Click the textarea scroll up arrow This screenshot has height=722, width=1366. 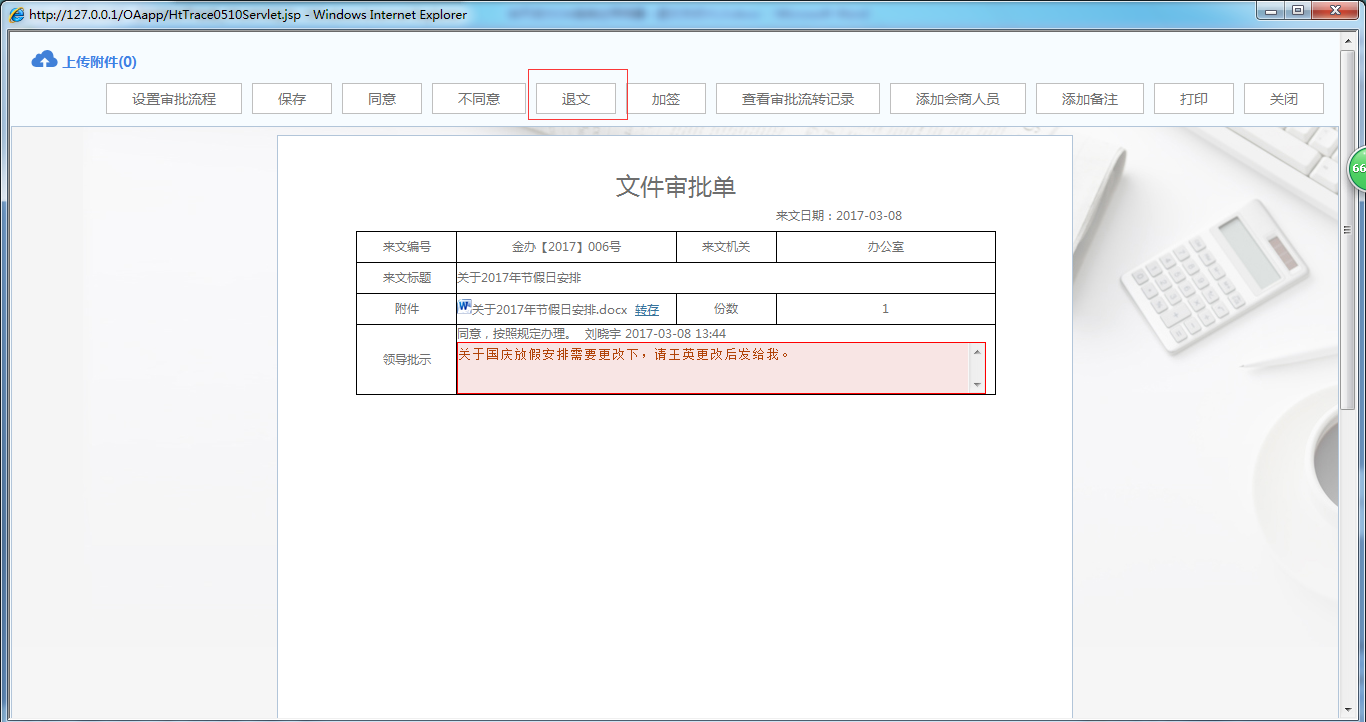pos(977,352)
